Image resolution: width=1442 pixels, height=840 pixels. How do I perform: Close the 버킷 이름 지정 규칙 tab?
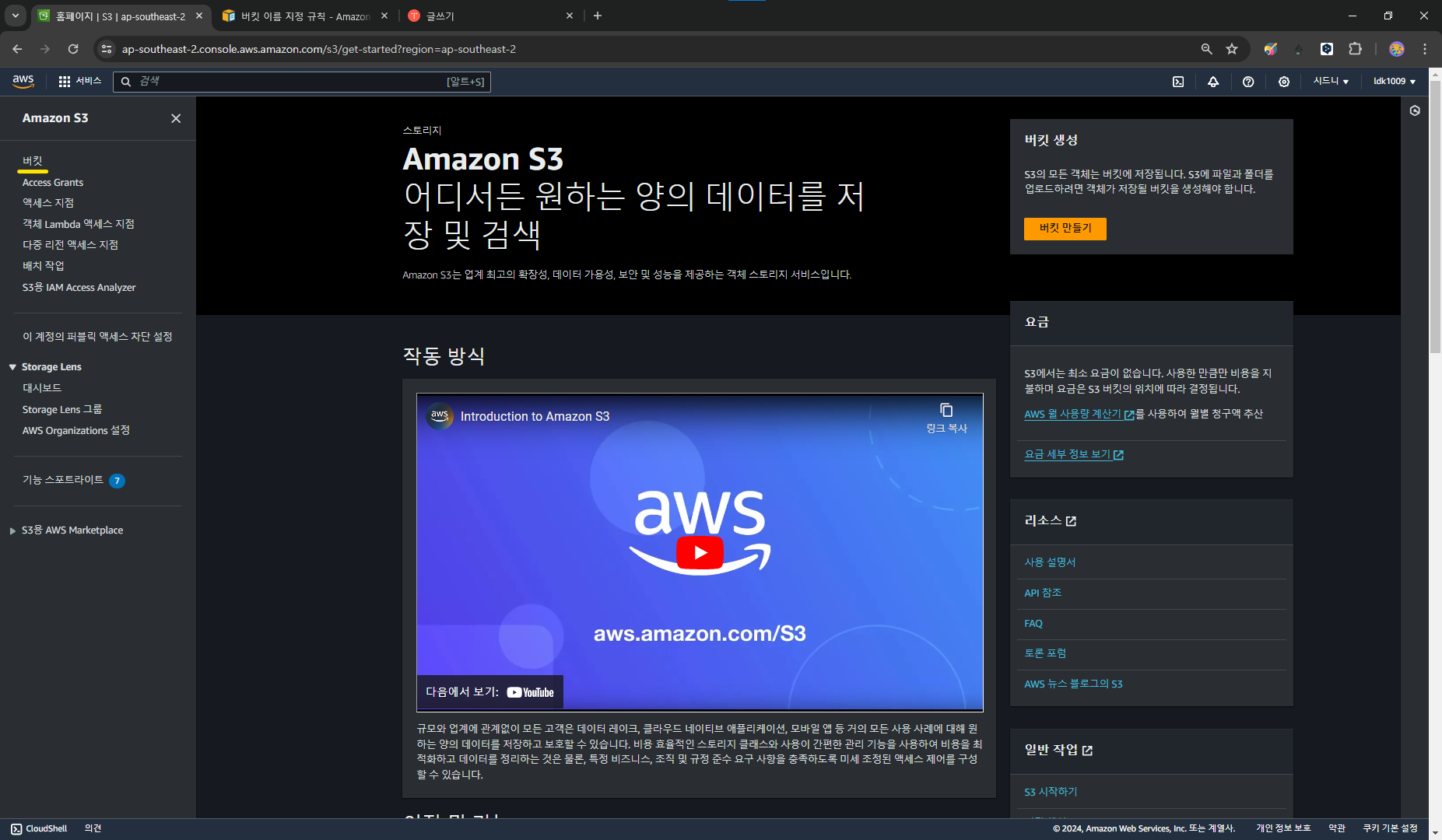(x=384, y=16)
